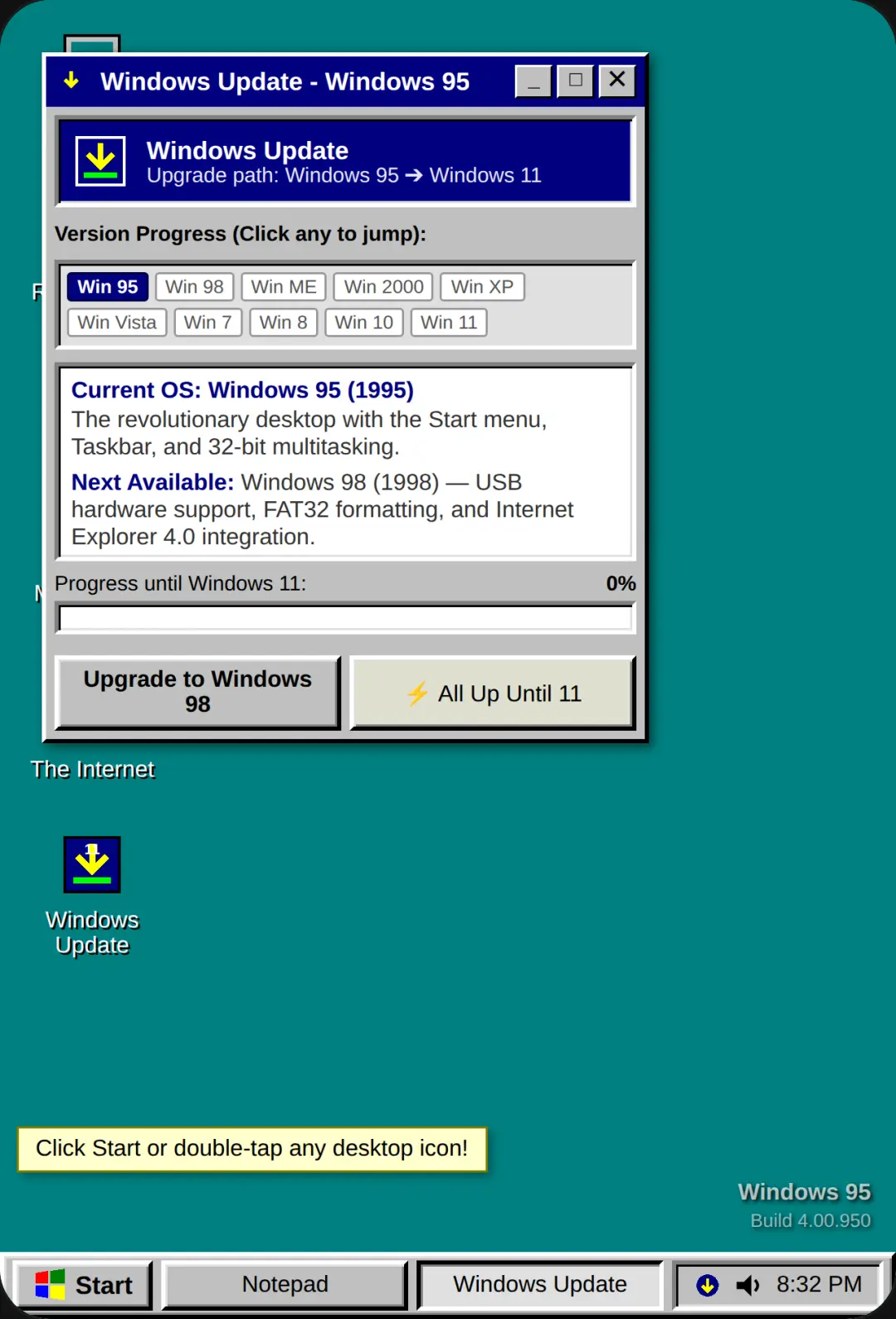Click the speaker volume icon in the system tray
Screen dimensions: 896x1319
tap(747, 1285)
